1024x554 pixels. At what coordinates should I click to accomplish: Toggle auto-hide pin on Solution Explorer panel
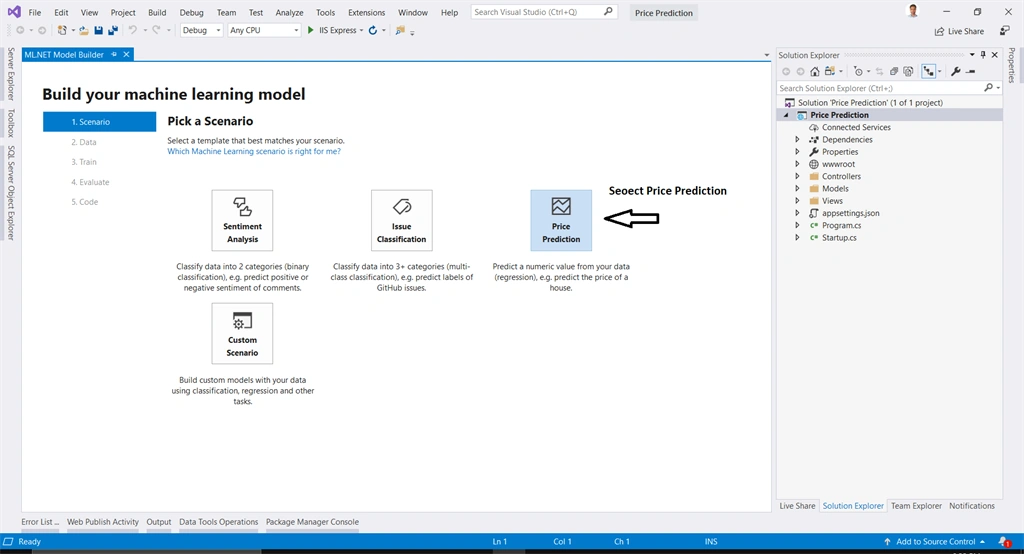[x=984, y=55]
